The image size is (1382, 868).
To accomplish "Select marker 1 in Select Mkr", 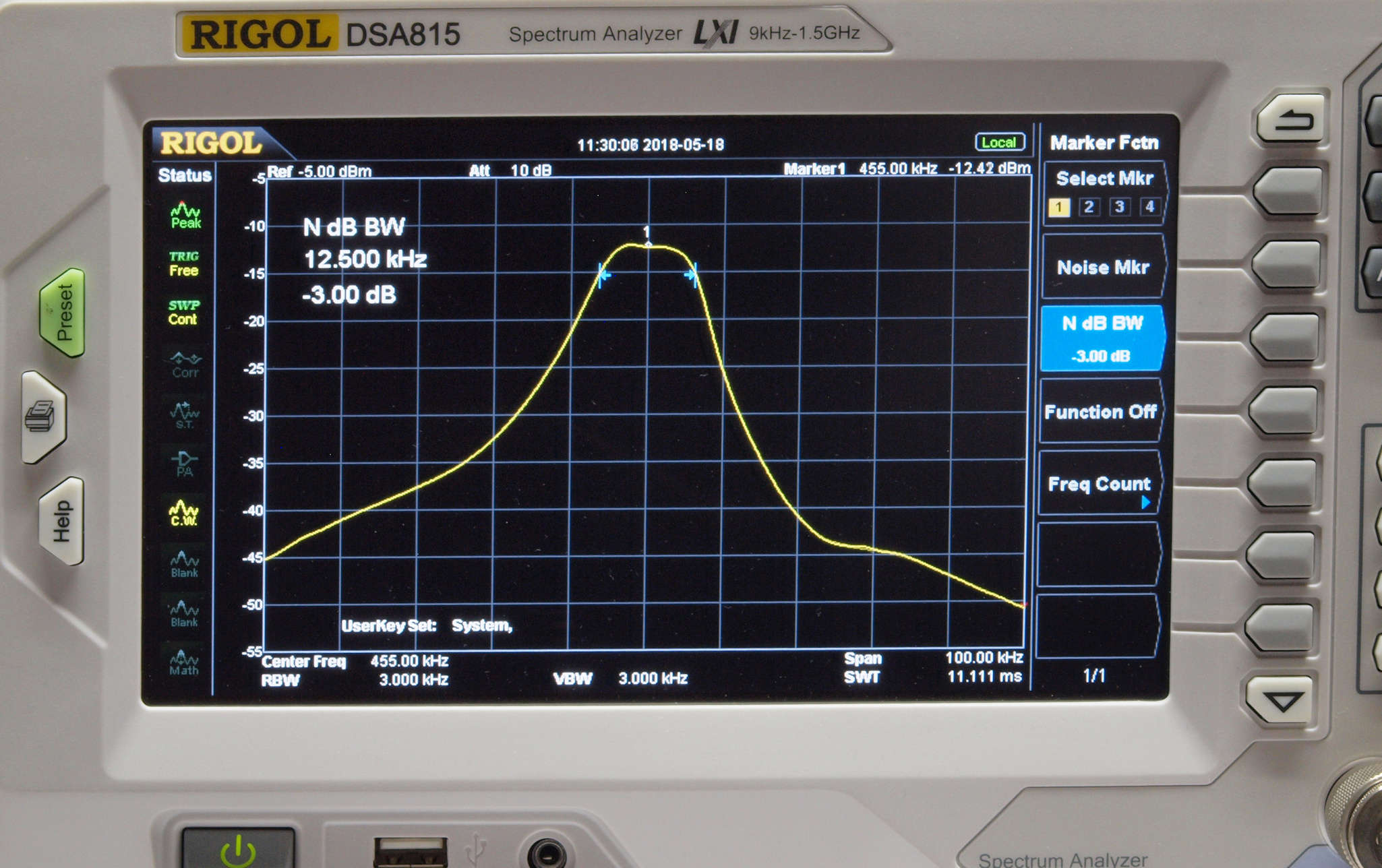I will [x=1058, y=207].
